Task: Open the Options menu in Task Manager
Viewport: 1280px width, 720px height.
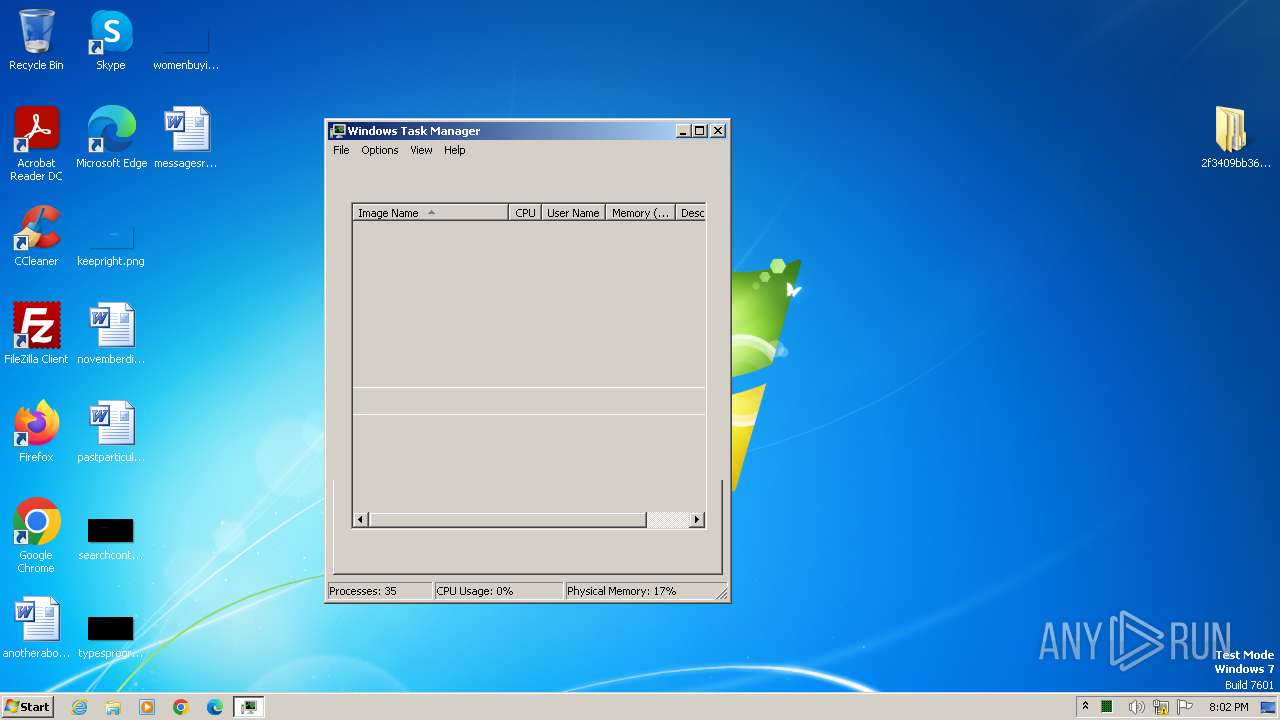Action: pos(380,150)
